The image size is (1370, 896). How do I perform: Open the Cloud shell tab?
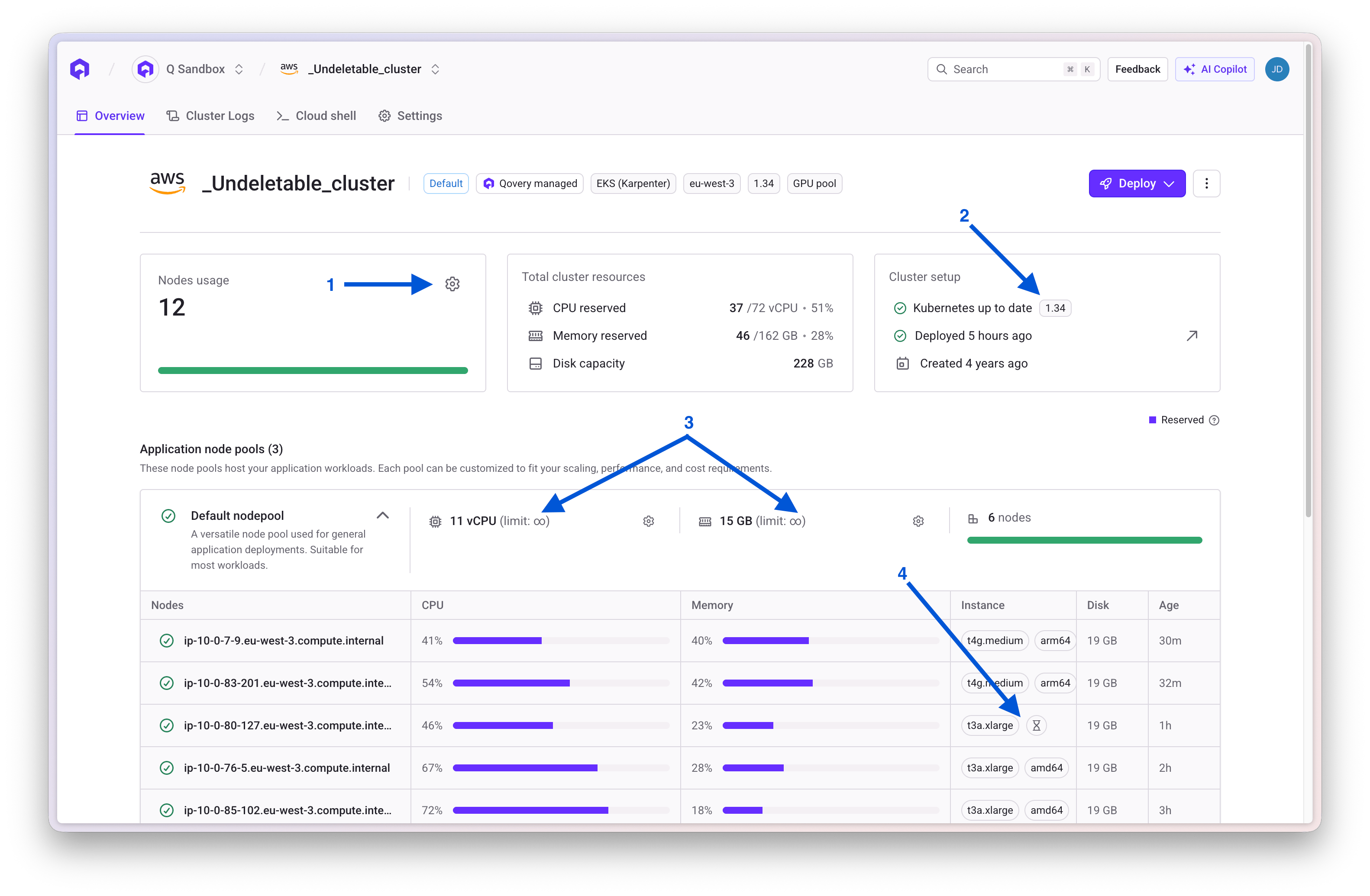point(316,116)
